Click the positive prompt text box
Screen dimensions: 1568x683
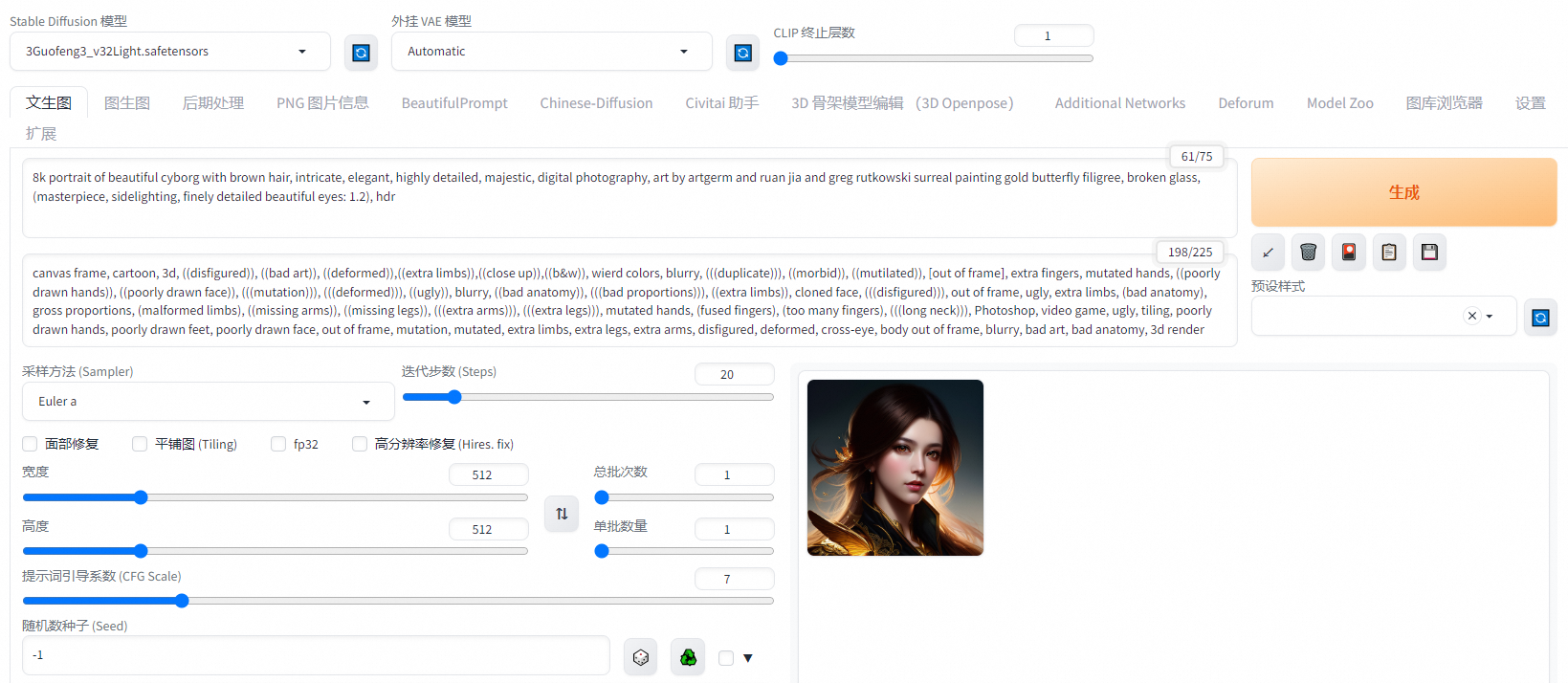point(629,198)
